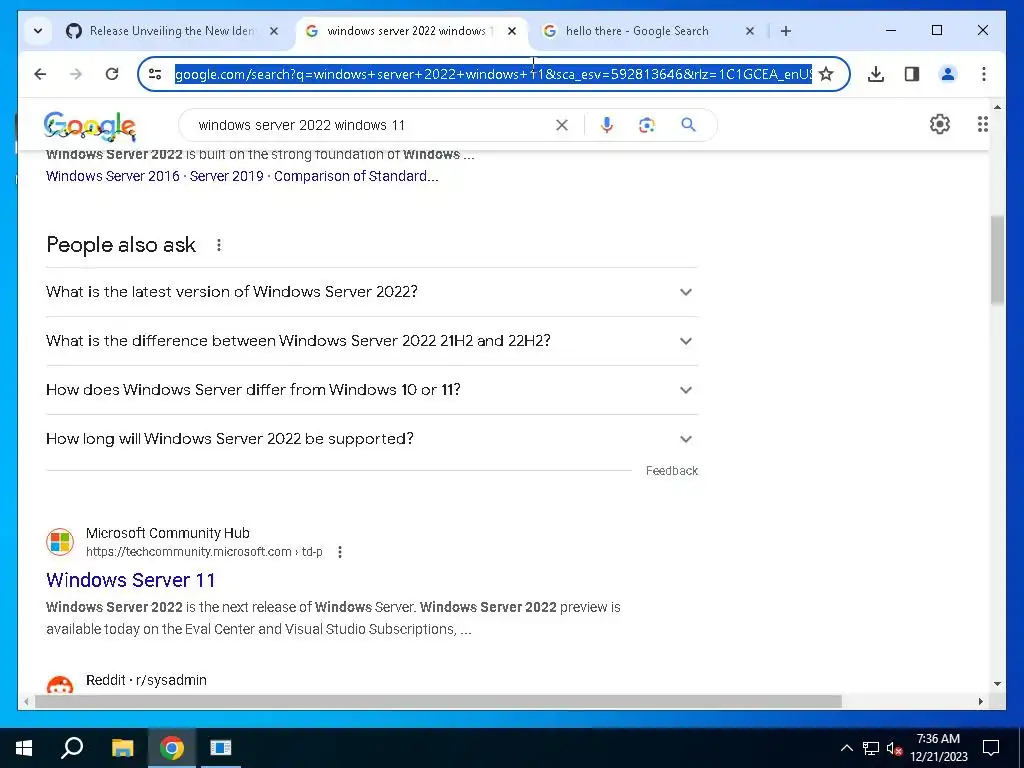
Task: Open File Explorer from taskbar
Action: (122, 748)
